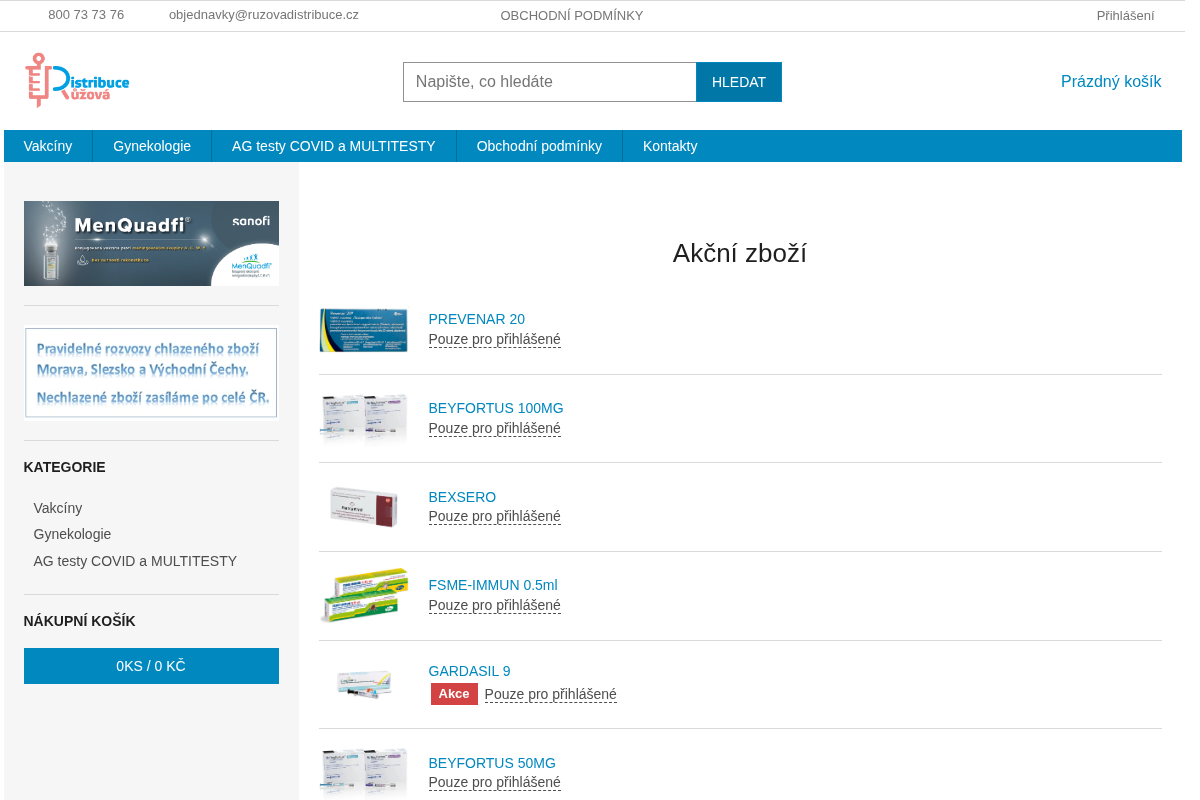Viewport: 1200px width, 800px height.
Task: Select Gynekologie in sidebar categories
Action: point(73,534)
